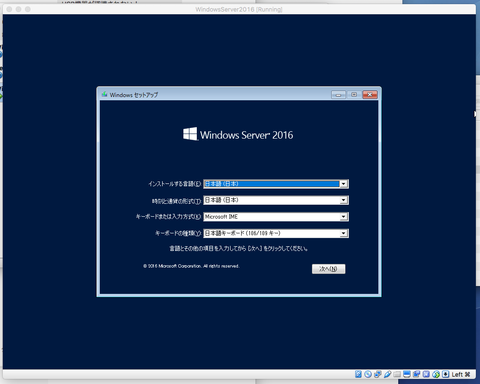Click the red close button of VirtualBox window
This screenshot has width=480, height=384.
(9, 9)
